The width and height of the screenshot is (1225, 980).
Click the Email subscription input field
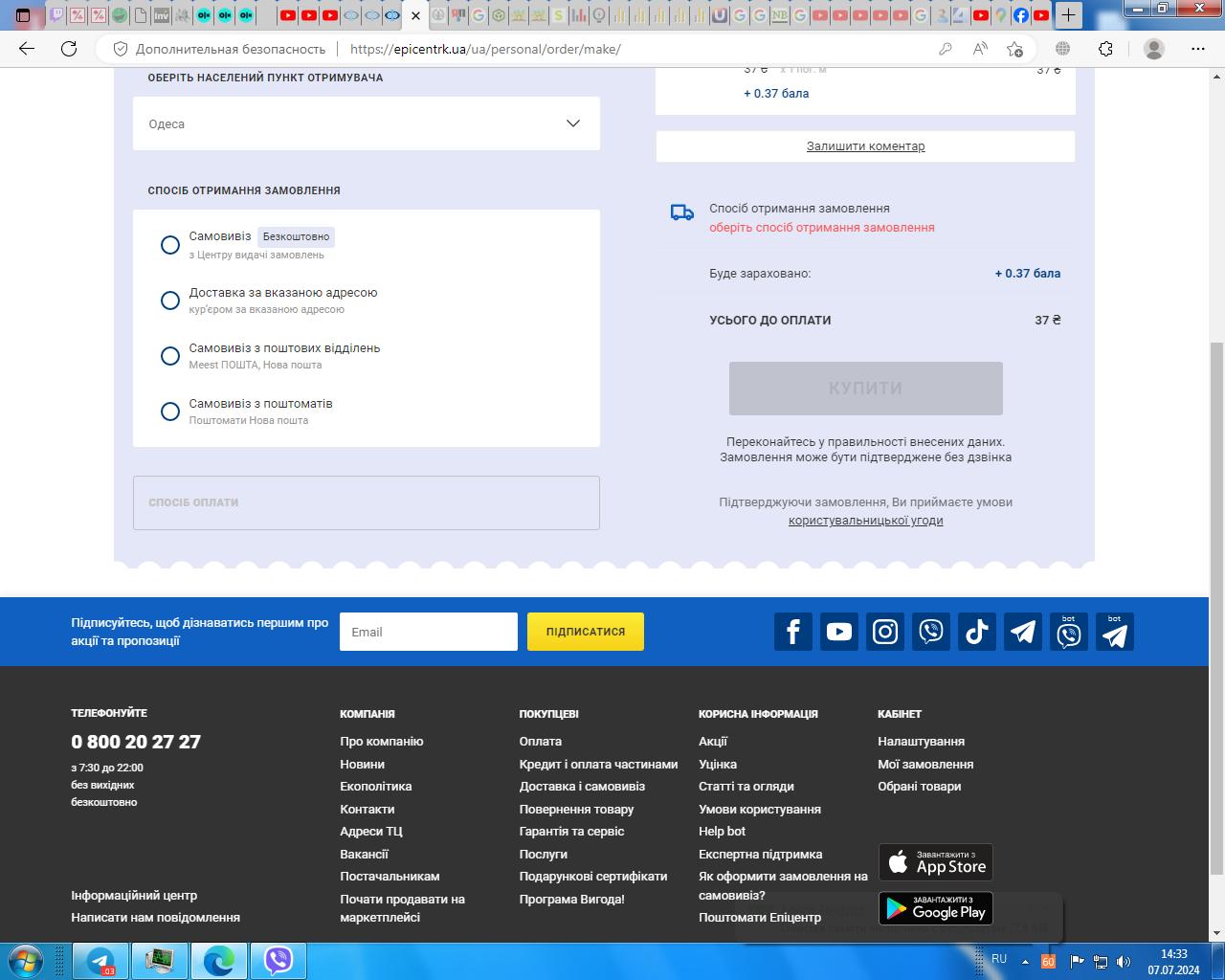[x=428, y=632]
